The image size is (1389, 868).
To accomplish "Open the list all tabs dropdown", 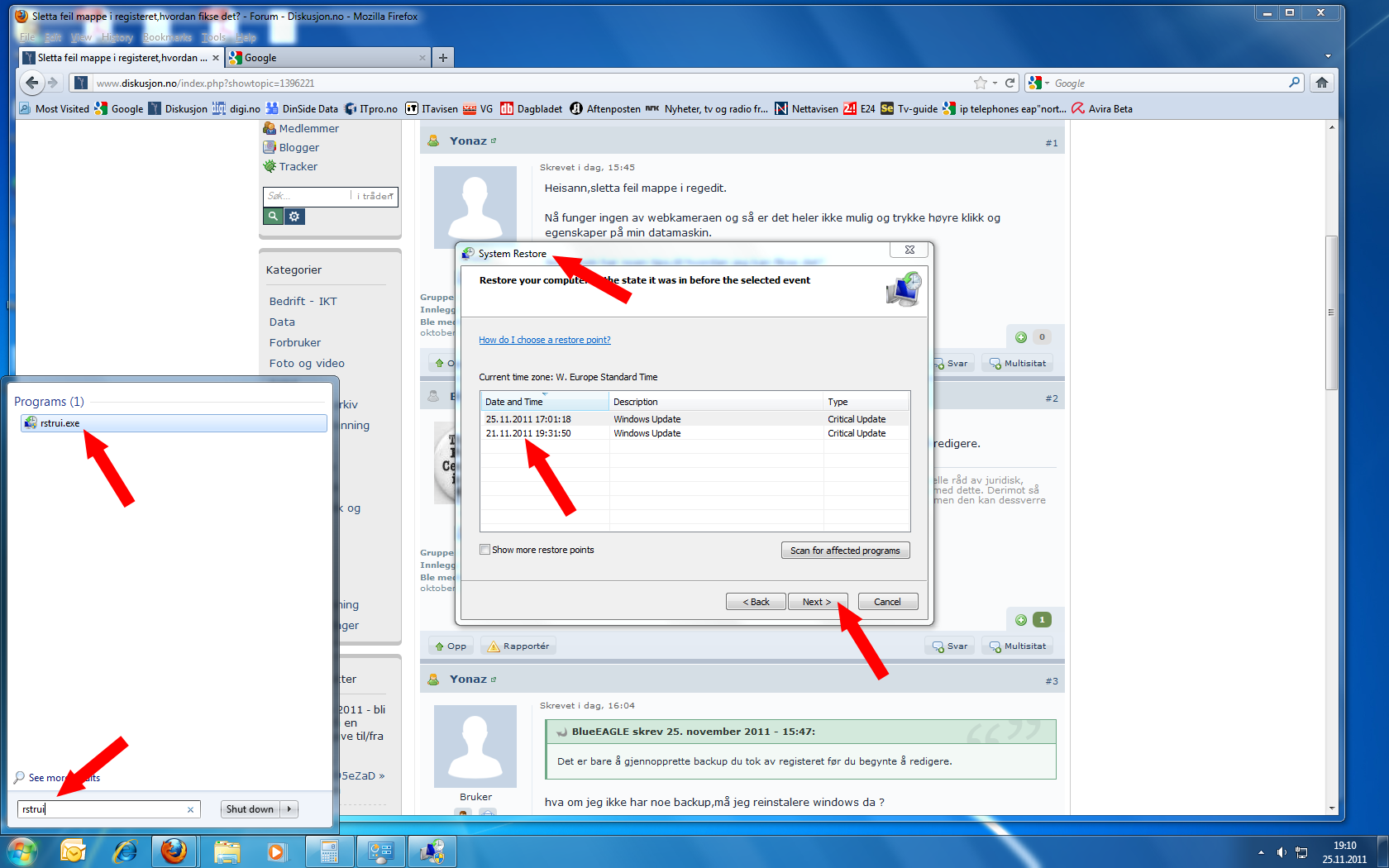I will [x=1329, y=57].
